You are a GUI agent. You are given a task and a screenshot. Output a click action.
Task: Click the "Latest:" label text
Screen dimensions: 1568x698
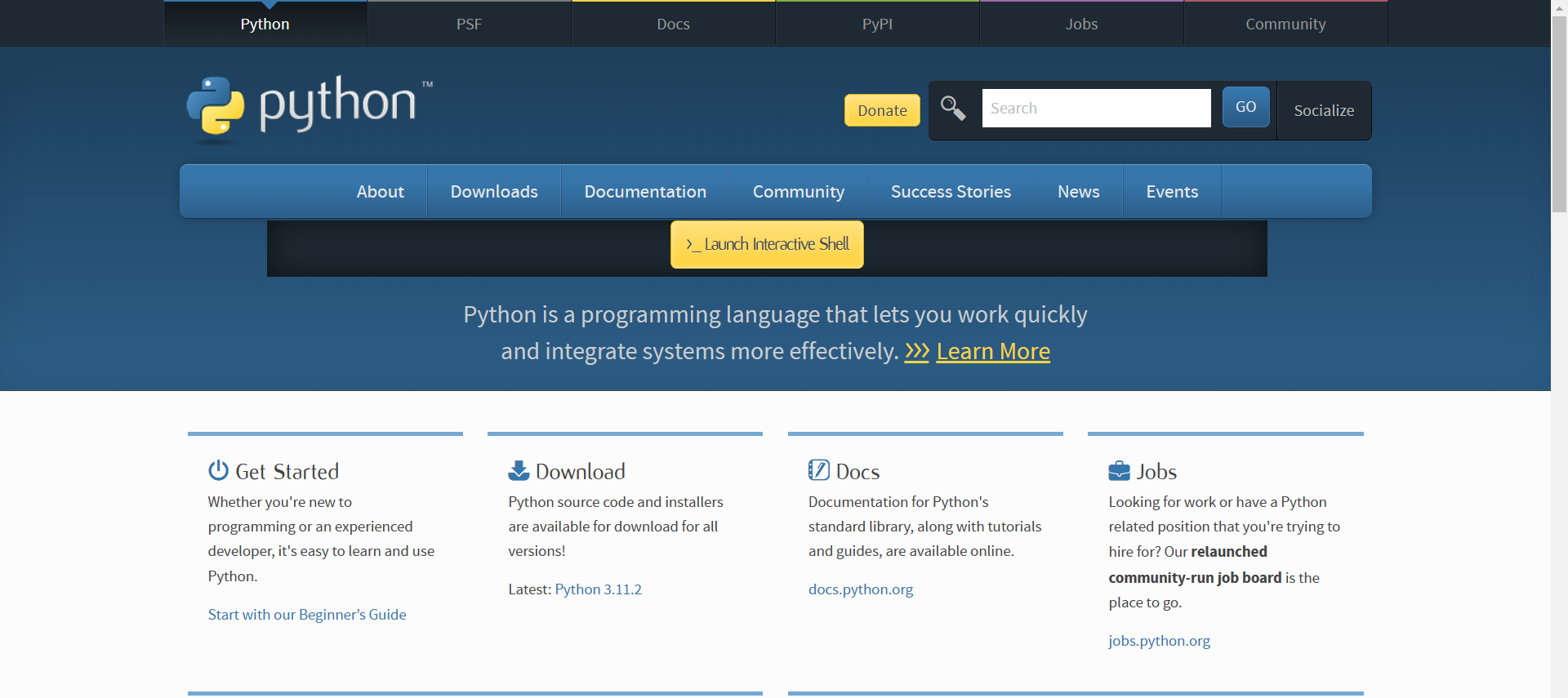pos(529,589)
